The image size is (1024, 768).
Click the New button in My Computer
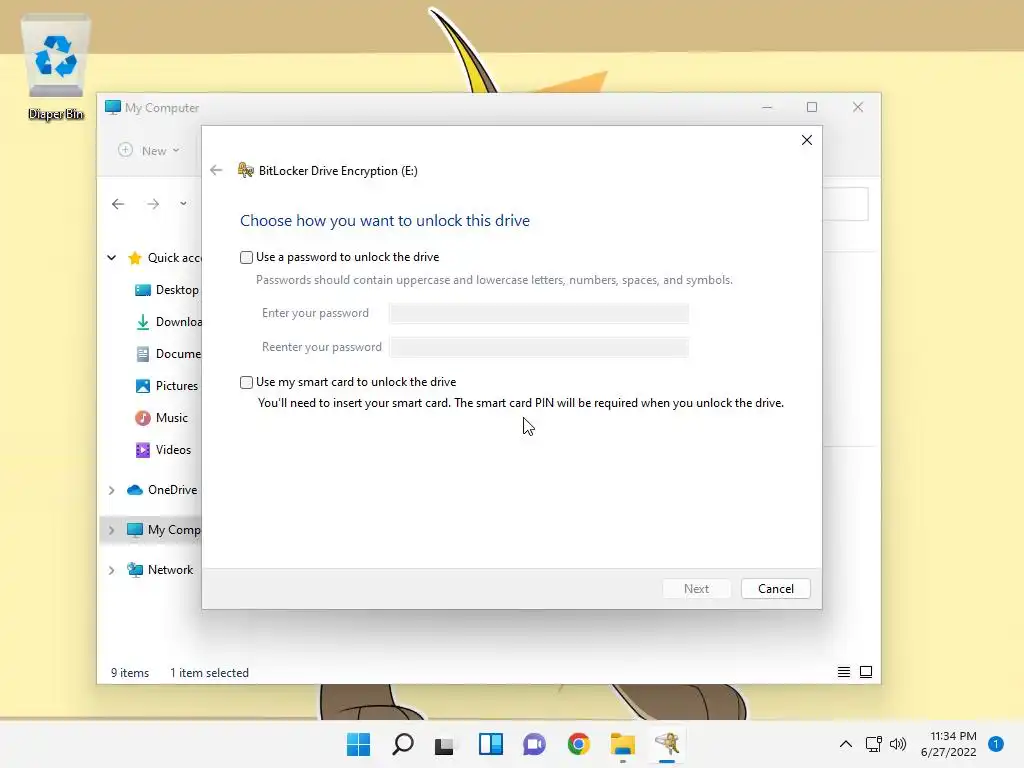click(x=149, y=150)
